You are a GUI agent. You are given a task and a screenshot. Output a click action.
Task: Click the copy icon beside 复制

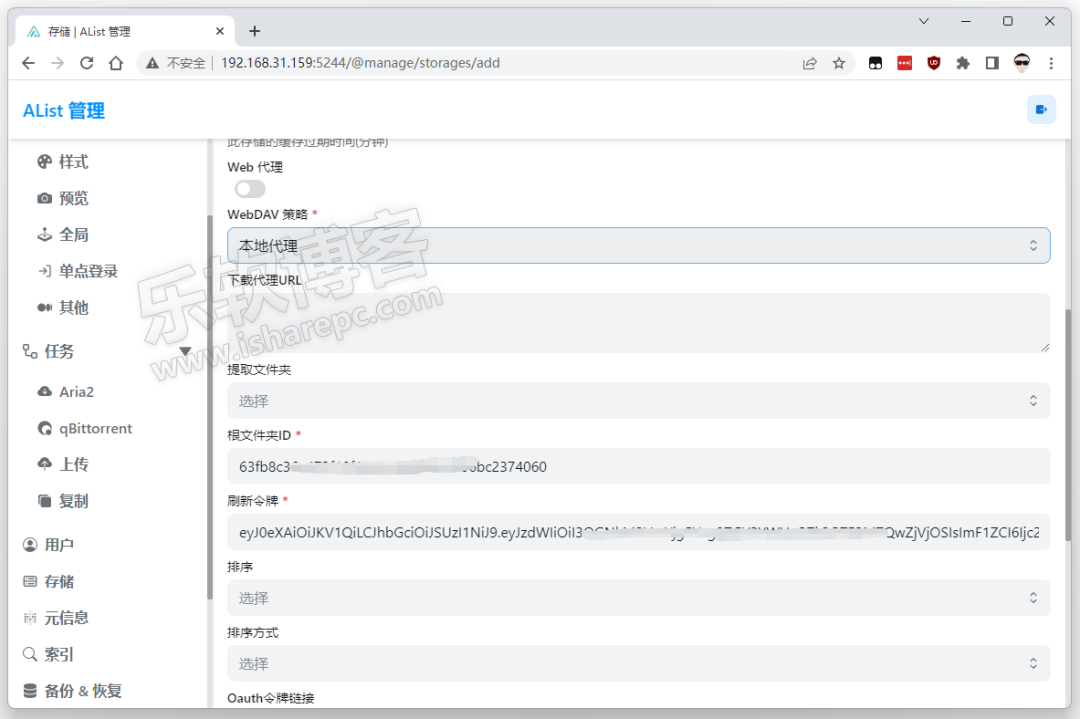(x=45, y=501)
